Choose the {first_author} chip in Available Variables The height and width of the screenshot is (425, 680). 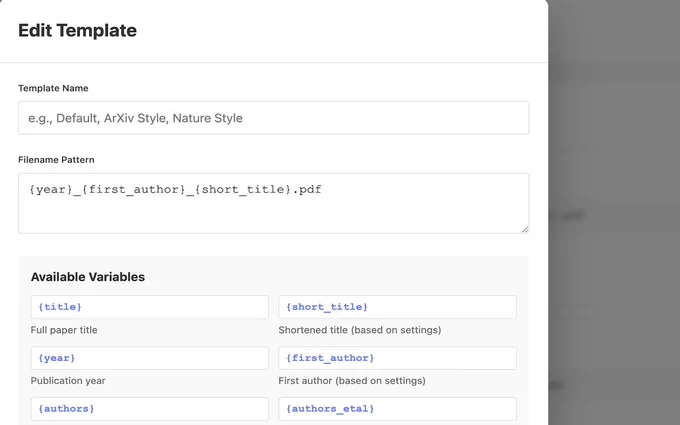tap(397, 358)
